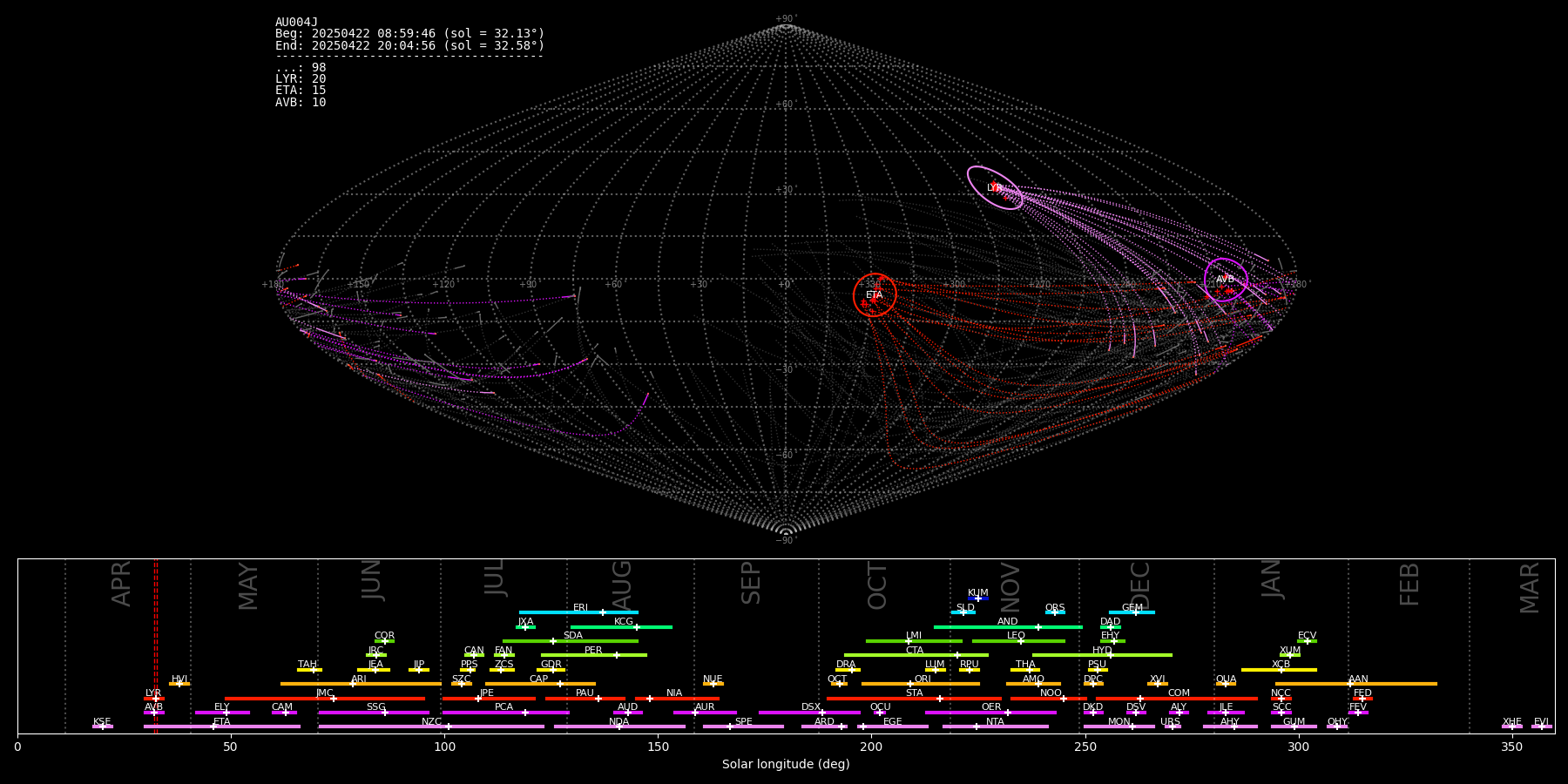
Task: Click the DEC month label in timeline
Action: (1140, 585)
